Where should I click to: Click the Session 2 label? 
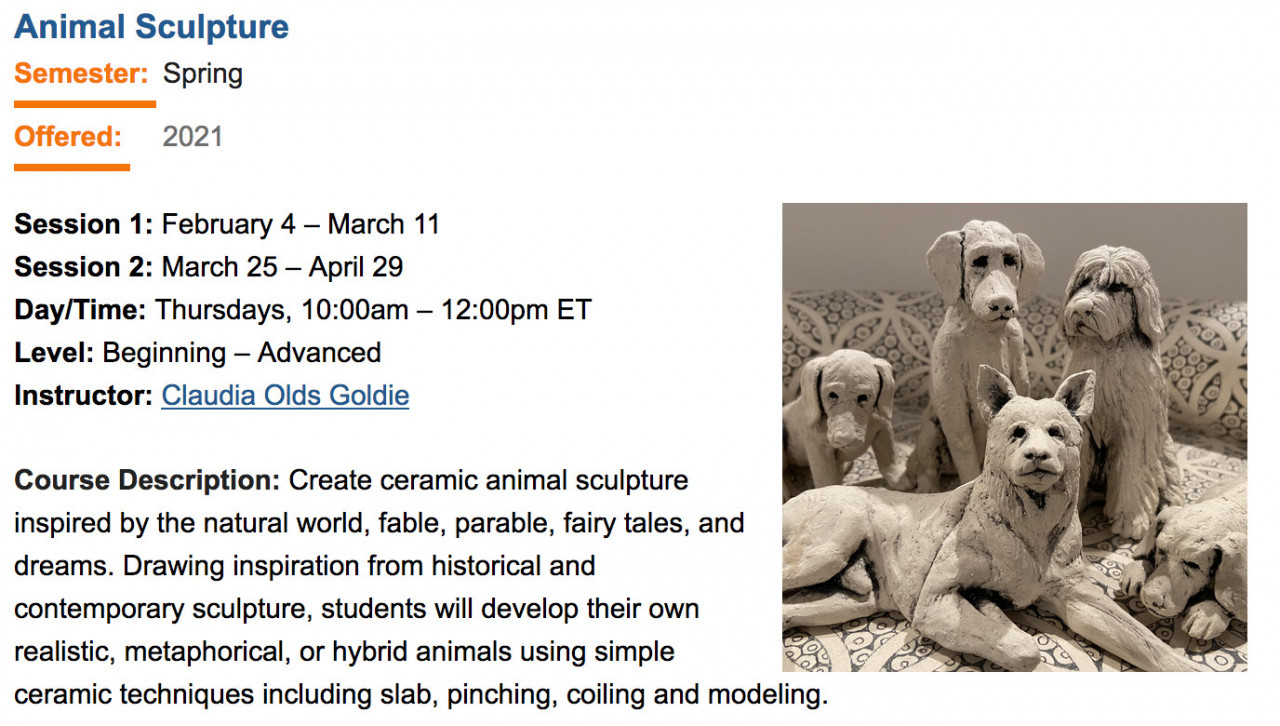click(84, 267)
